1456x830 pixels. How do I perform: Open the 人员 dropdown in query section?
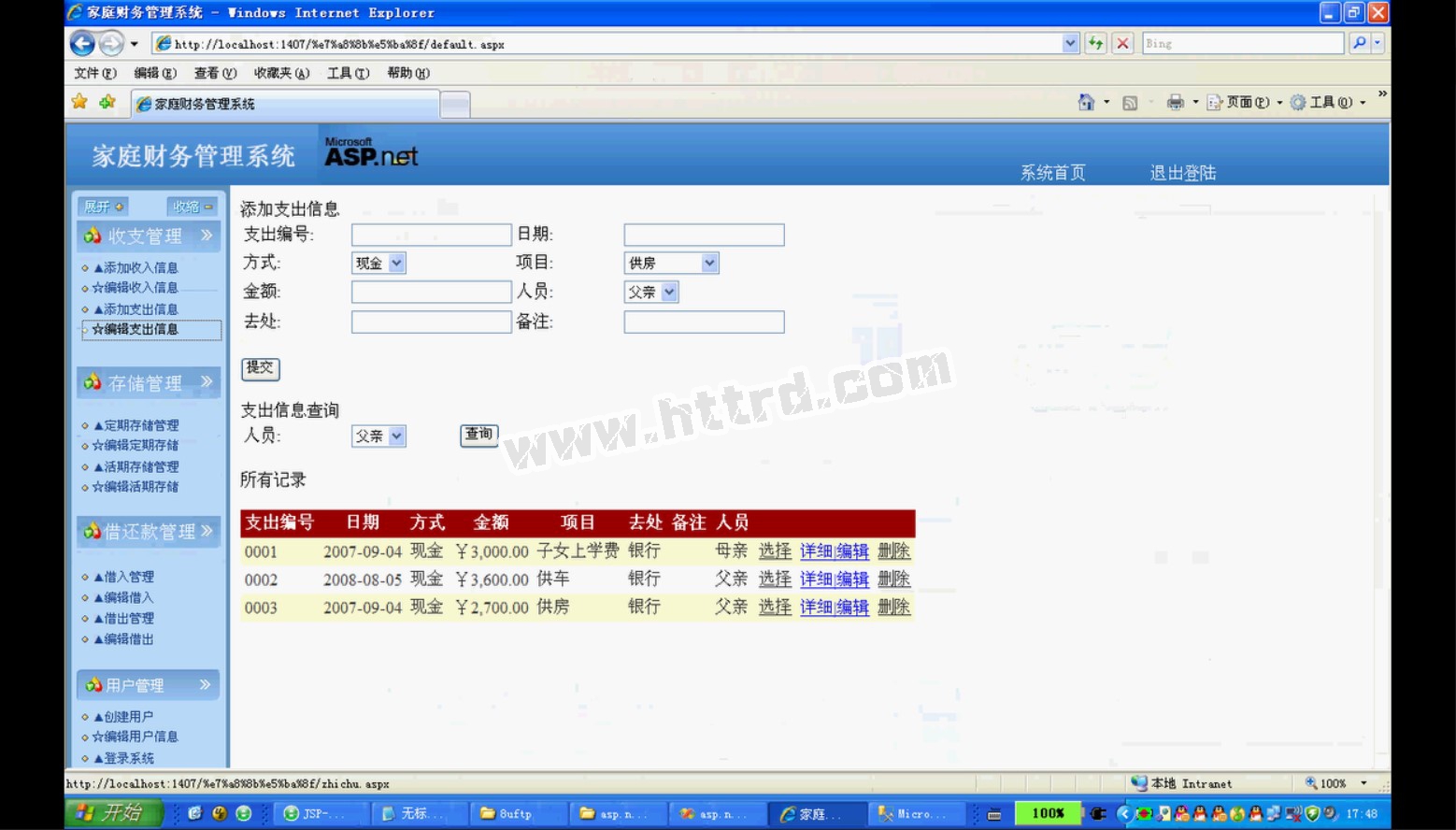coord(378,436)
